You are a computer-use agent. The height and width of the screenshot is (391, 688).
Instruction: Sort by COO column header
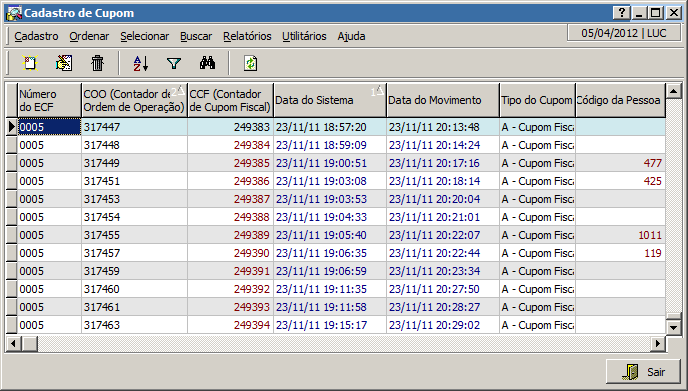tap(134, 100)
